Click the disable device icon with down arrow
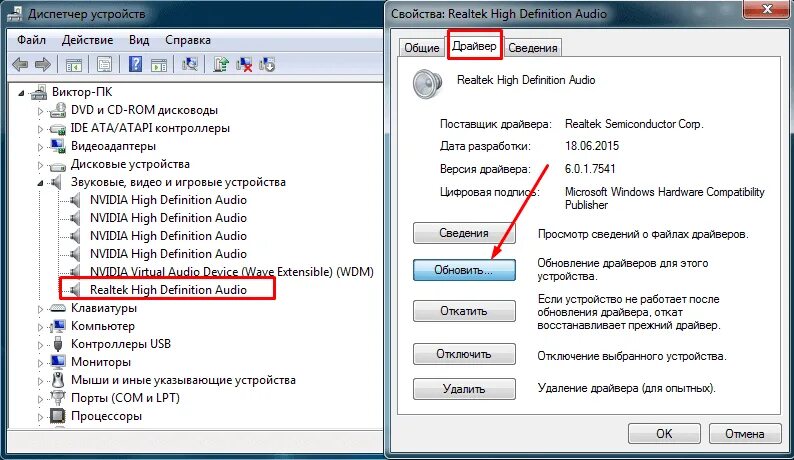The width and height of the screenshot is (794, 460). coord(267,64)
